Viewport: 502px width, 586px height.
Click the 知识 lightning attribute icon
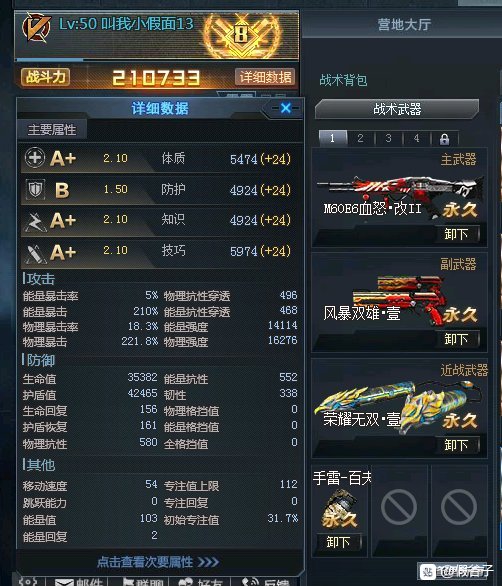[x=35, y=221]
